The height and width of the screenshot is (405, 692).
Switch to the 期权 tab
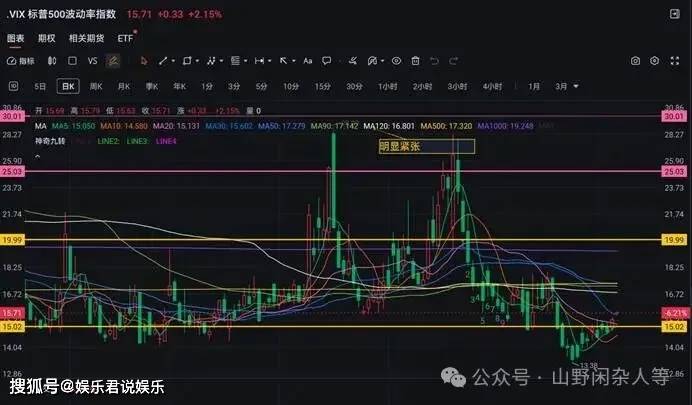46,37
